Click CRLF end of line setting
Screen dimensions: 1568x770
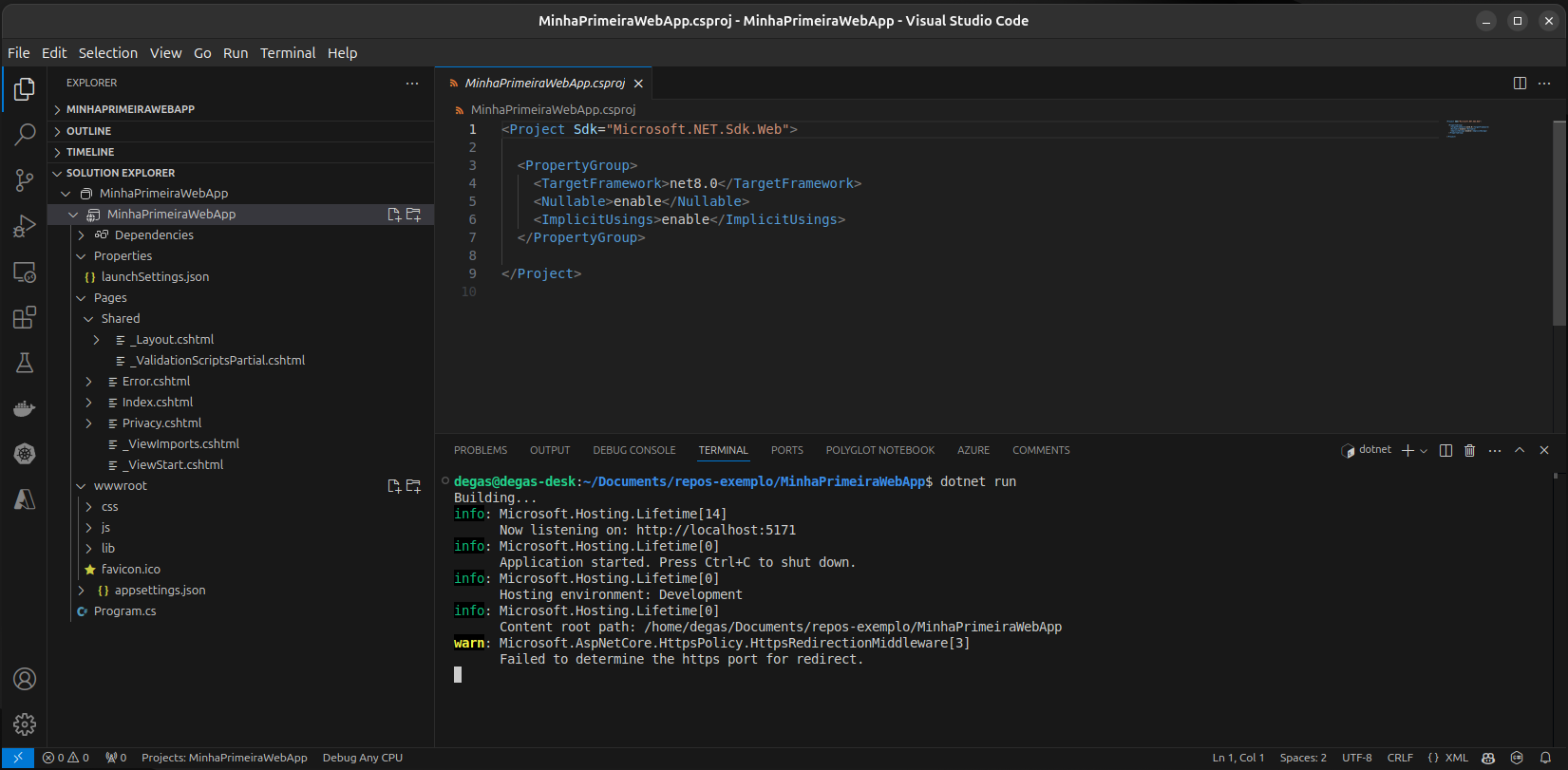pos(1400,758)
